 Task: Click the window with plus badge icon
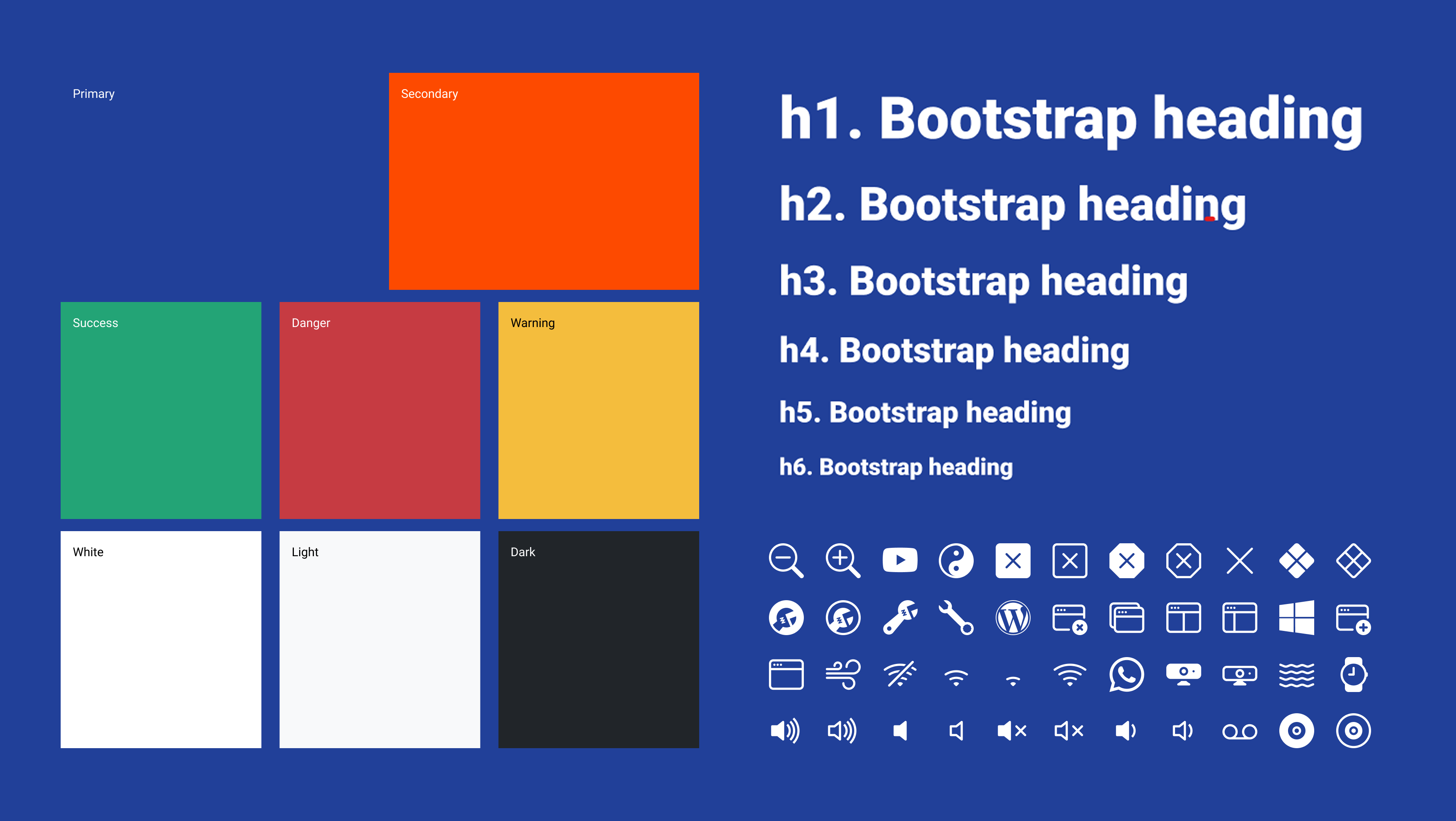pyautogui.click(x=1354, y=619)
